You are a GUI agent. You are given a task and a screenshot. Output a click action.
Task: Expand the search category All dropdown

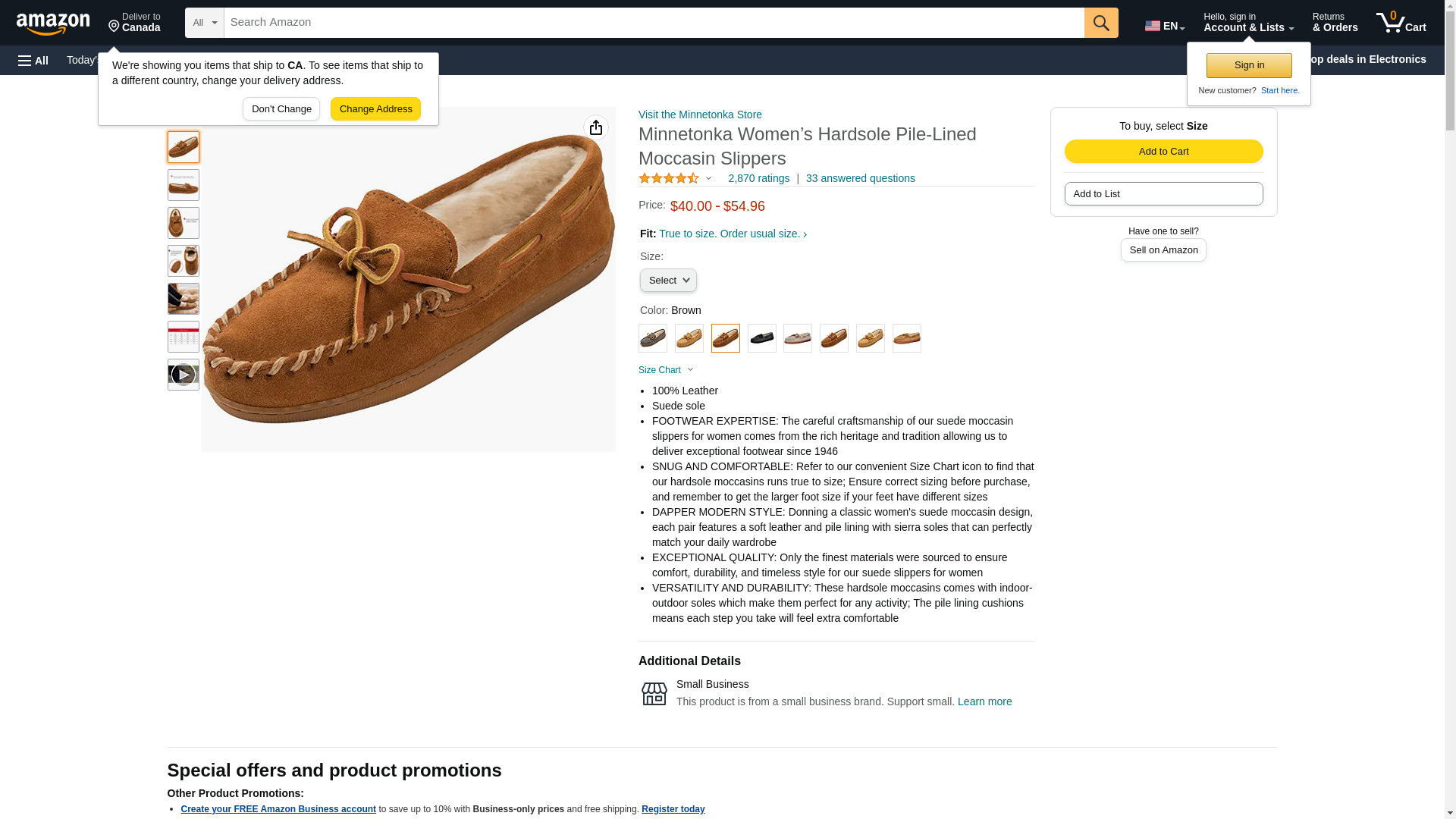pos(204,23)
